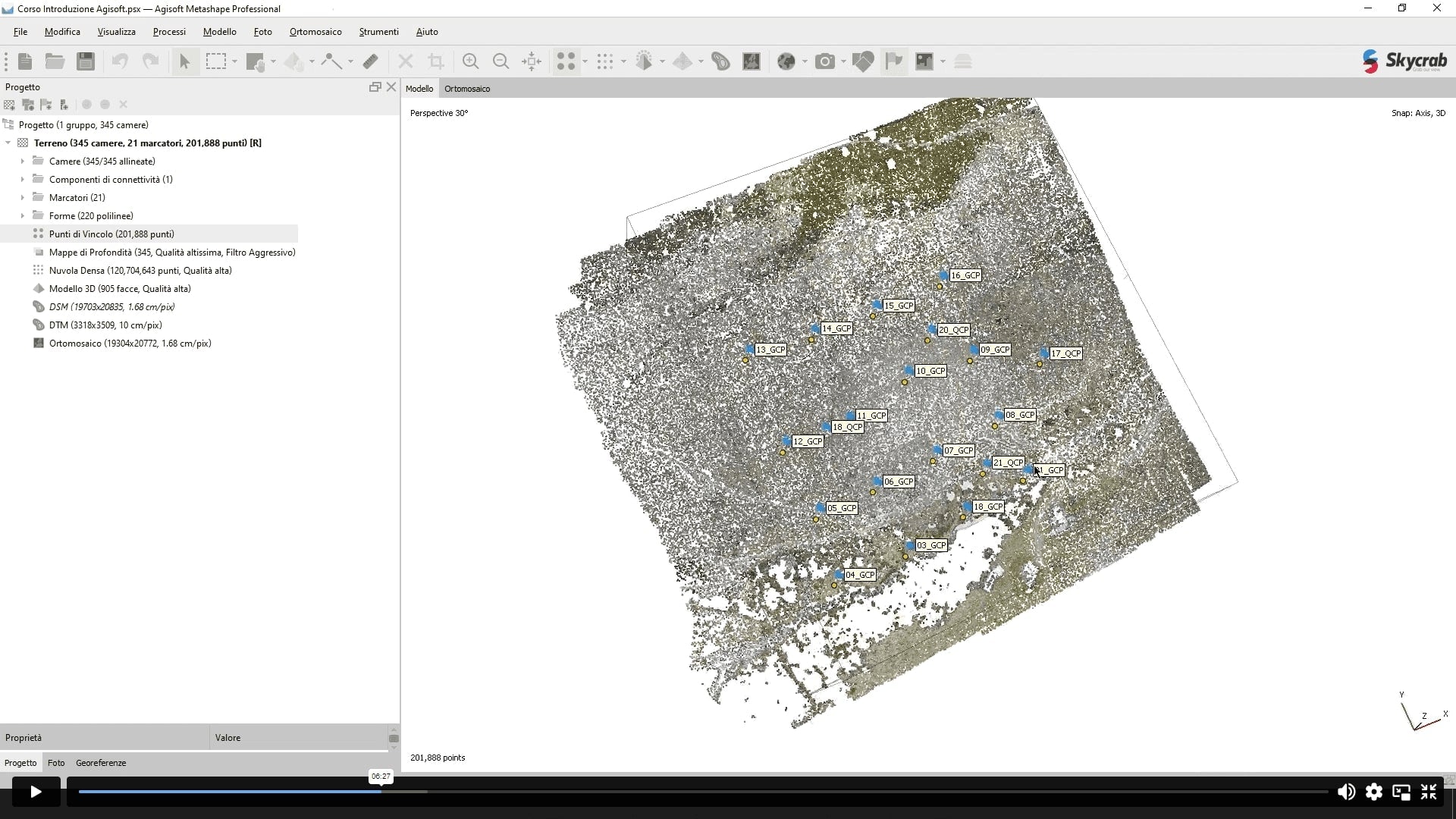The image size is (1456, 819).
Task: Toggle tie points view mode
Action: [566, 61]
